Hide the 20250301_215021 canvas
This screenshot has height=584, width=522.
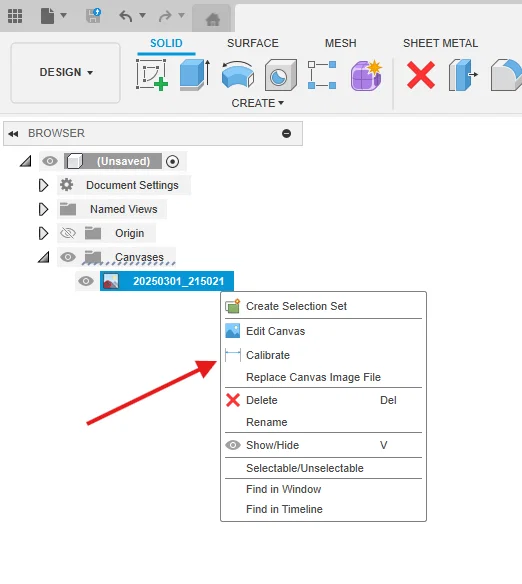coord(86,281)
